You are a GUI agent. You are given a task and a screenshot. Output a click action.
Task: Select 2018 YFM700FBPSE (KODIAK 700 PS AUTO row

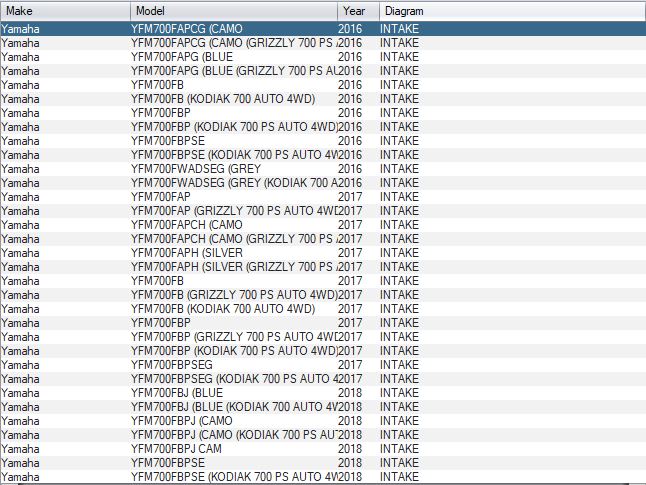323,477
